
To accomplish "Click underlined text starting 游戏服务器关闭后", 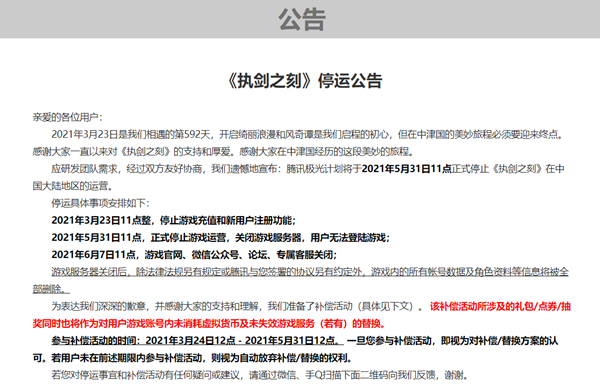I will coord(310,272).
